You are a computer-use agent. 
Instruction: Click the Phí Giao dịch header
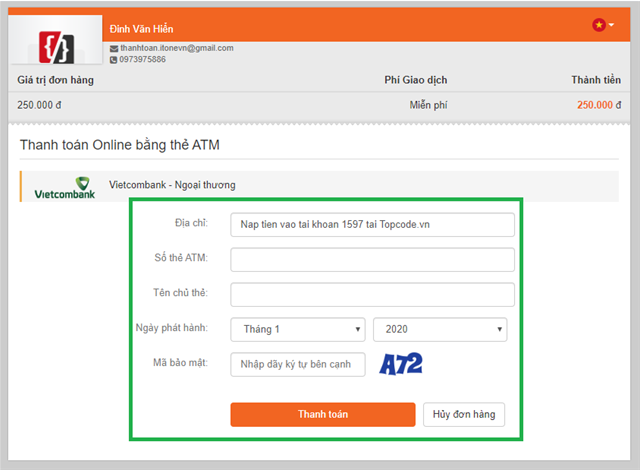click(416, 80)
